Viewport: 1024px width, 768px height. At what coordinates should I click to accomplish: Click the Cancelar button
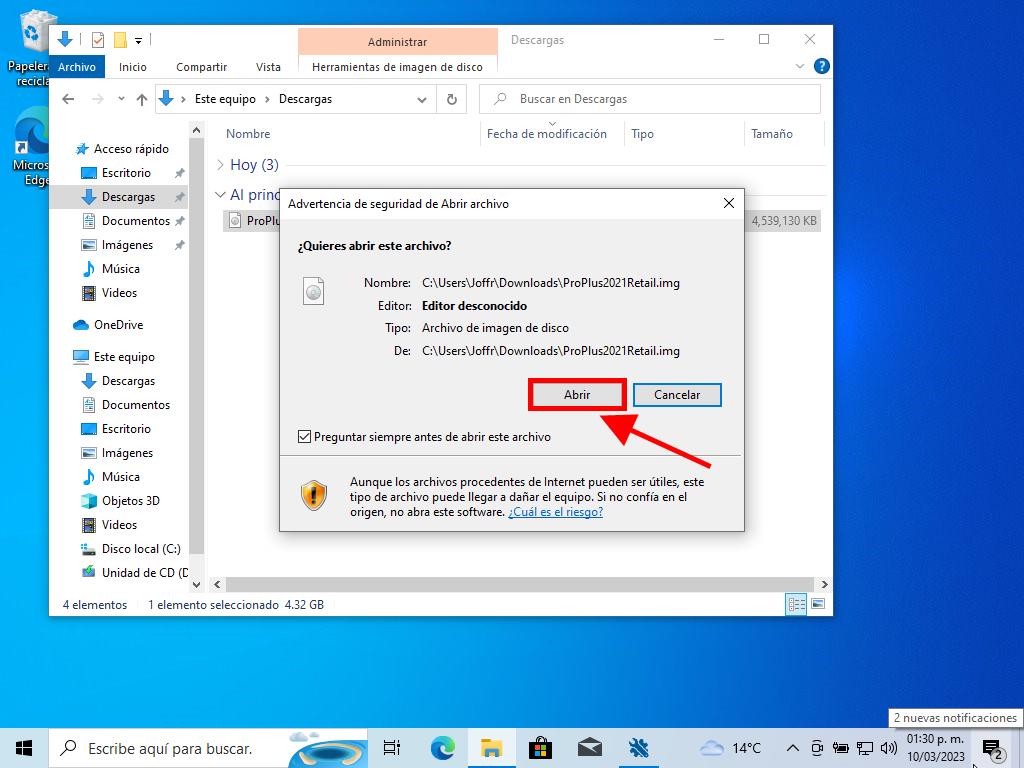(677, 395)
